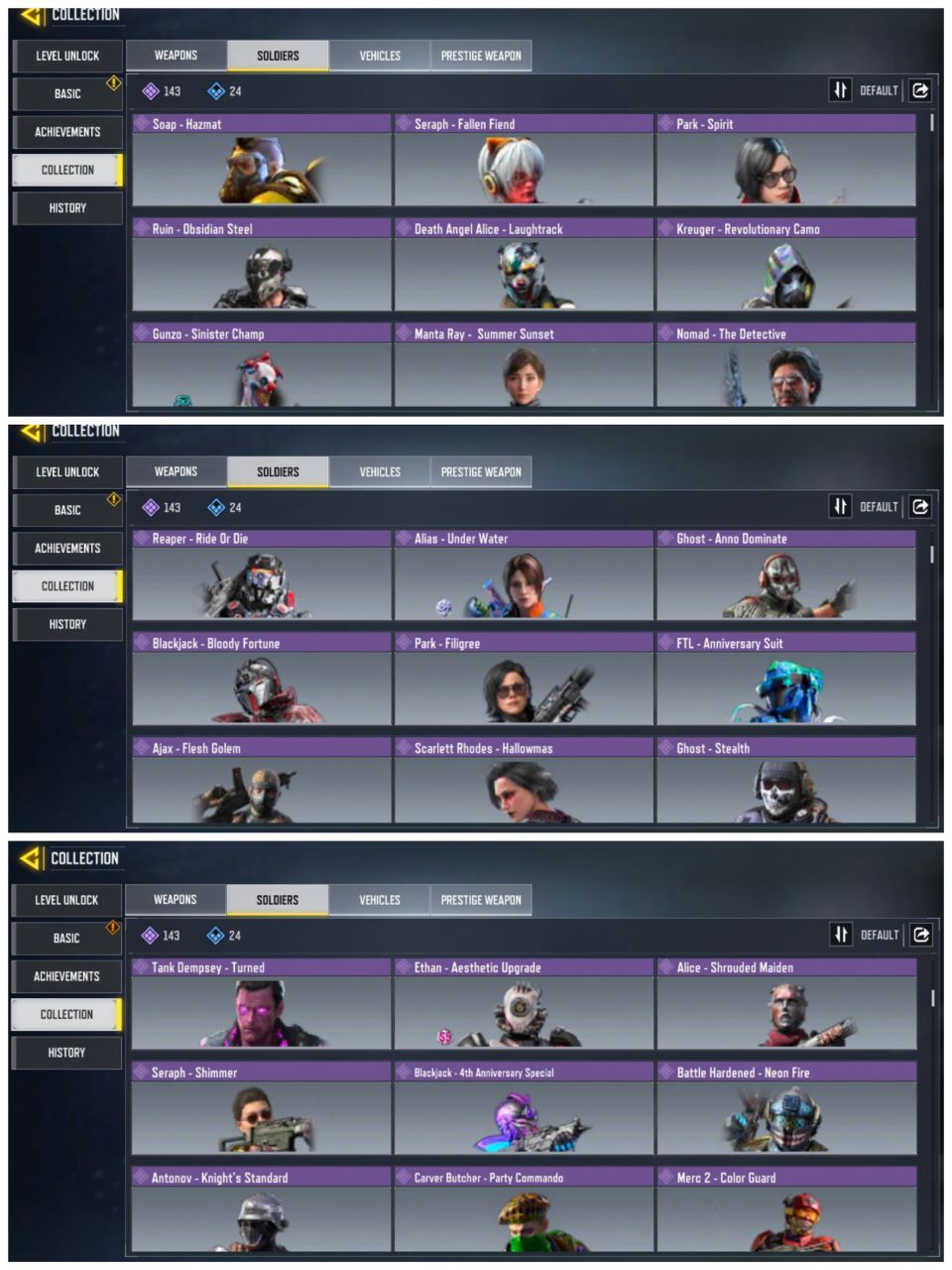Open PRESTIGE WEAPON tab above Ghost - Anno Dominate
952x1270 pixels.
481,472
